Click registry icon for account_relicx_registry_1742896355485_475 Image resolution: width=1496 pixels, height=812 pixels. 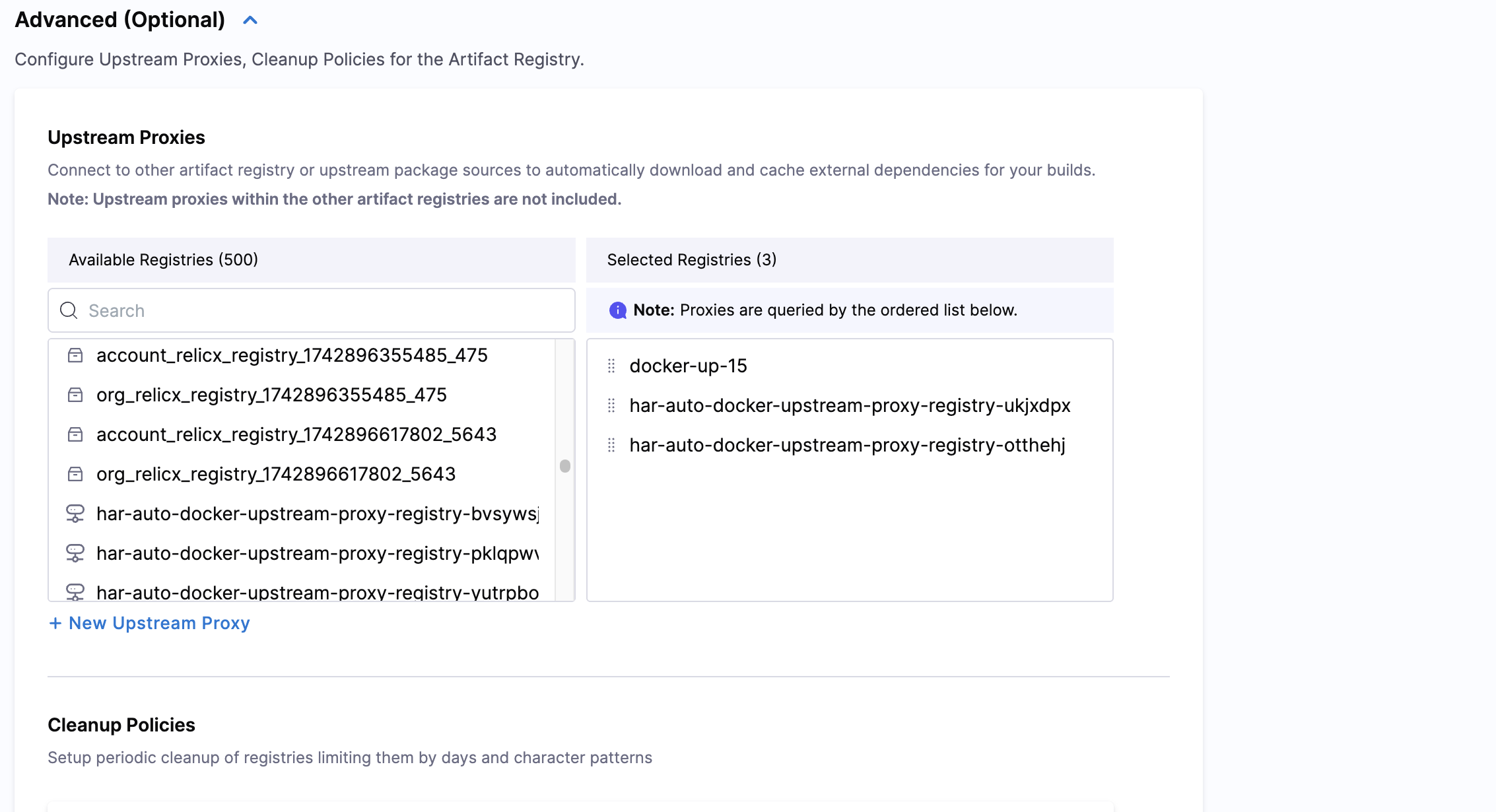[x=75, y=356]
